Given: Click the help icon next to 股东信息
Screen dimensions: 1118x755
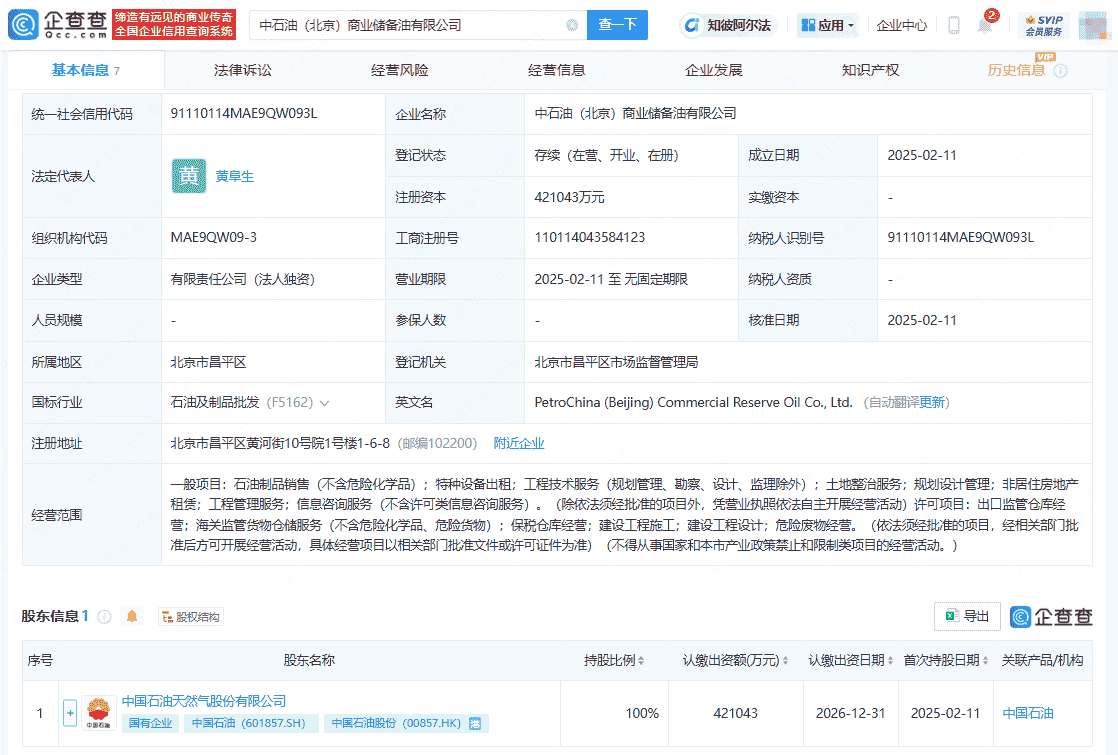Looking at the screenshot, I should point(105,616).
